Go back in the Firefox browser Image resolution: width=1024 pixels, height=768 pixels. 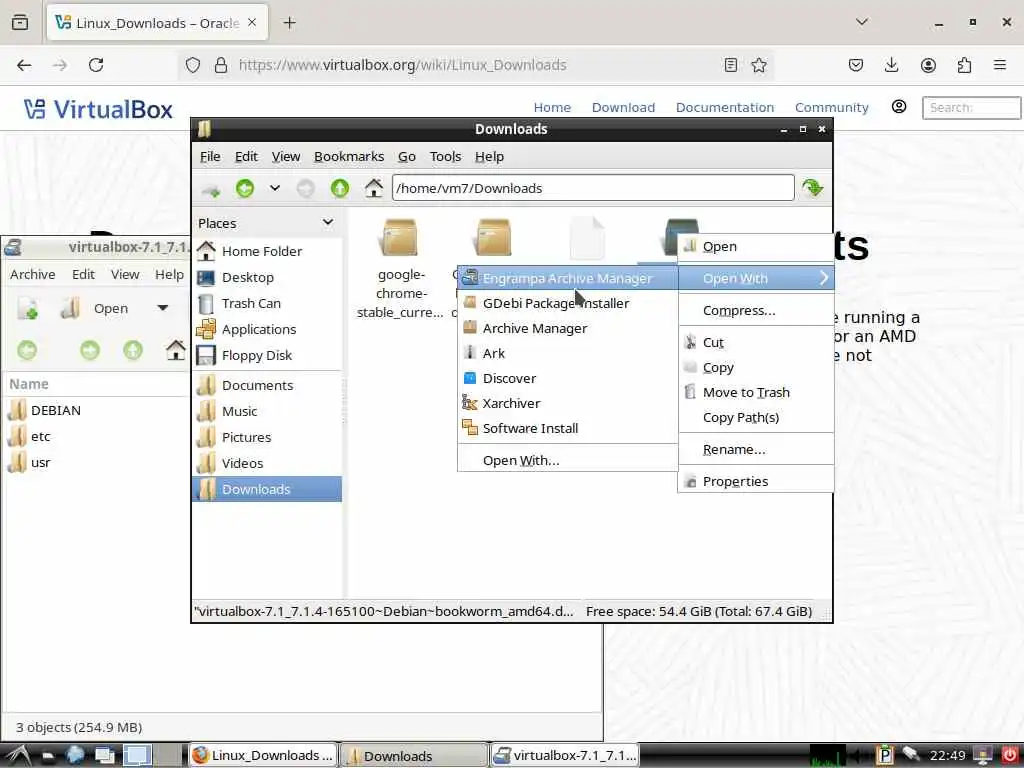pos(24,65)
